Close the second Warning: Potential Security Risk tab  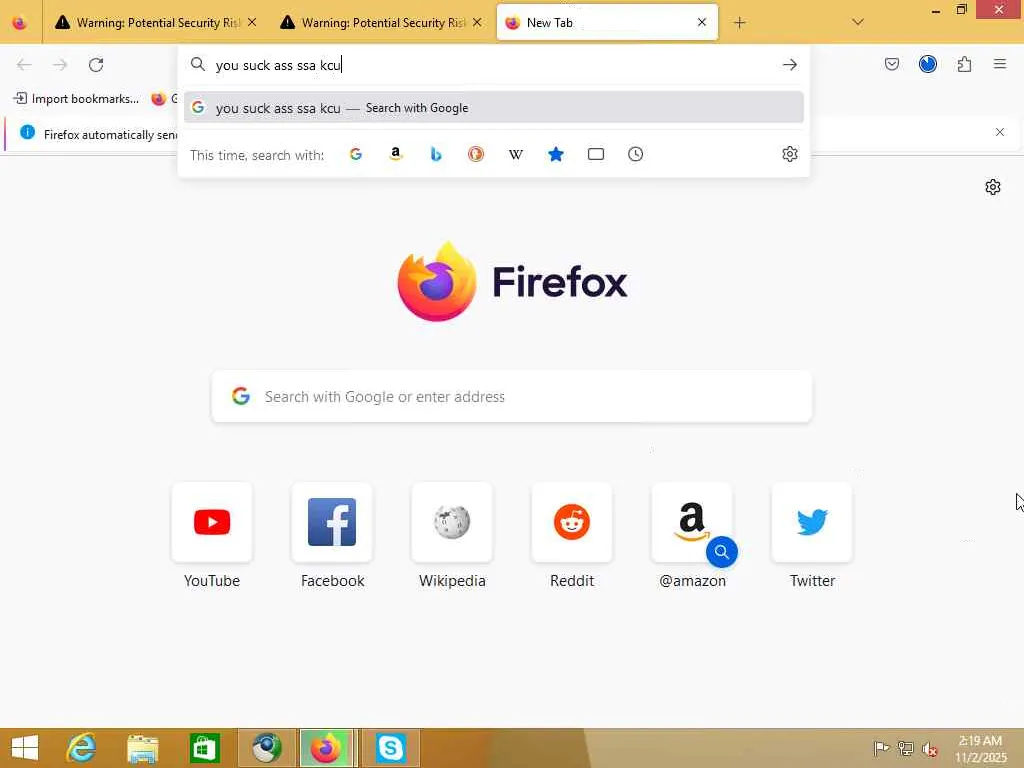[x=477, y=23]
